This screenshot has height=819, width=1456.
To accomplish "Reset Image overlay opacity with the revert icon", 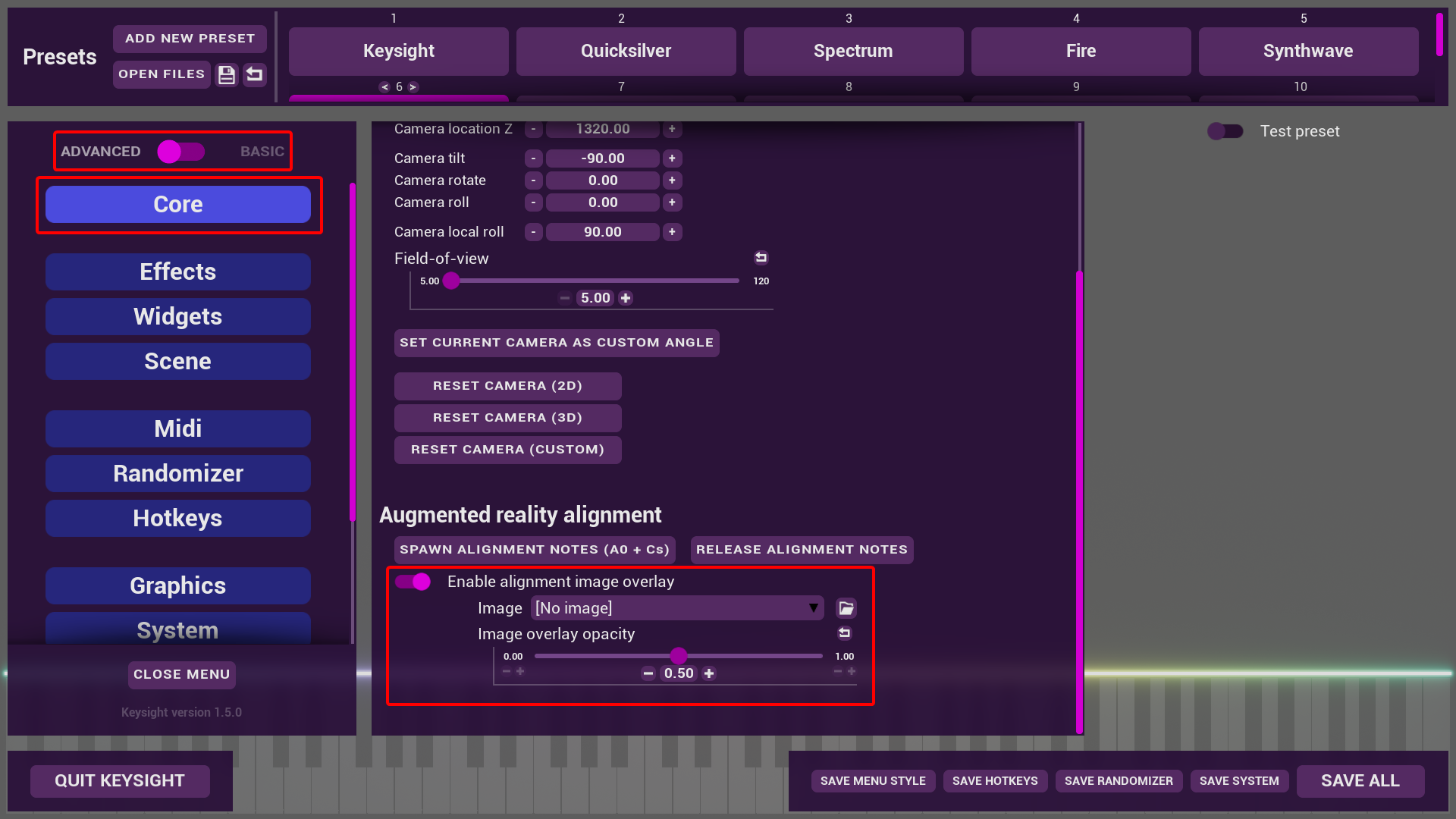I will pos(844,633).
